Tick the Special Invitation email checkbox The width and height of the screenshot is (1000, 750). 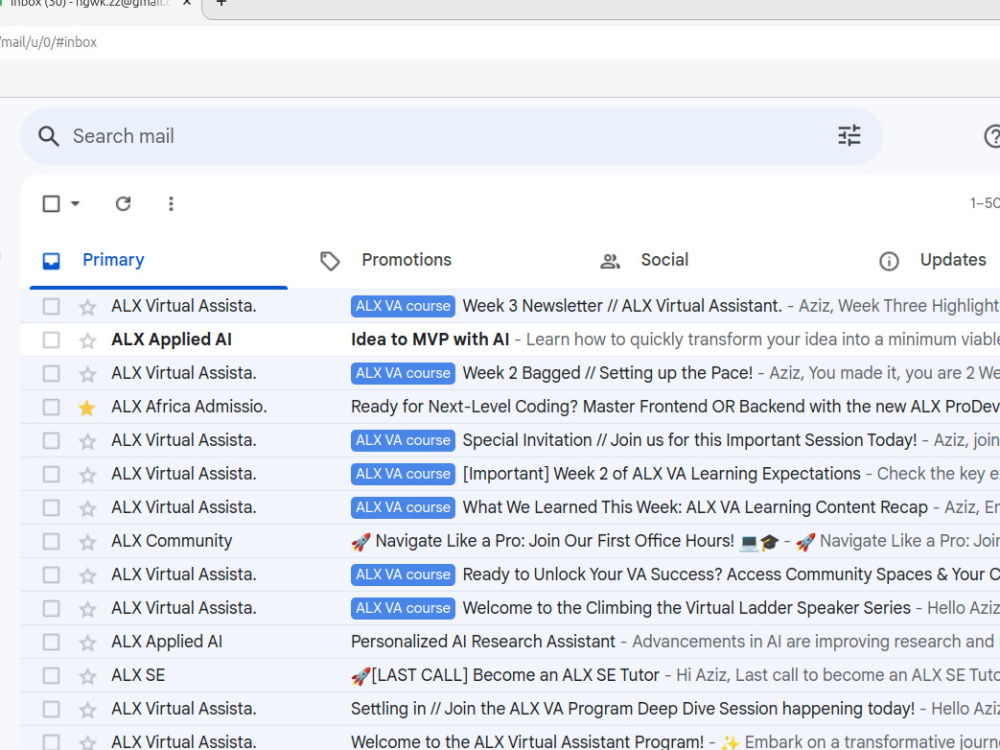pyautogui.click(x=51, y=441)
